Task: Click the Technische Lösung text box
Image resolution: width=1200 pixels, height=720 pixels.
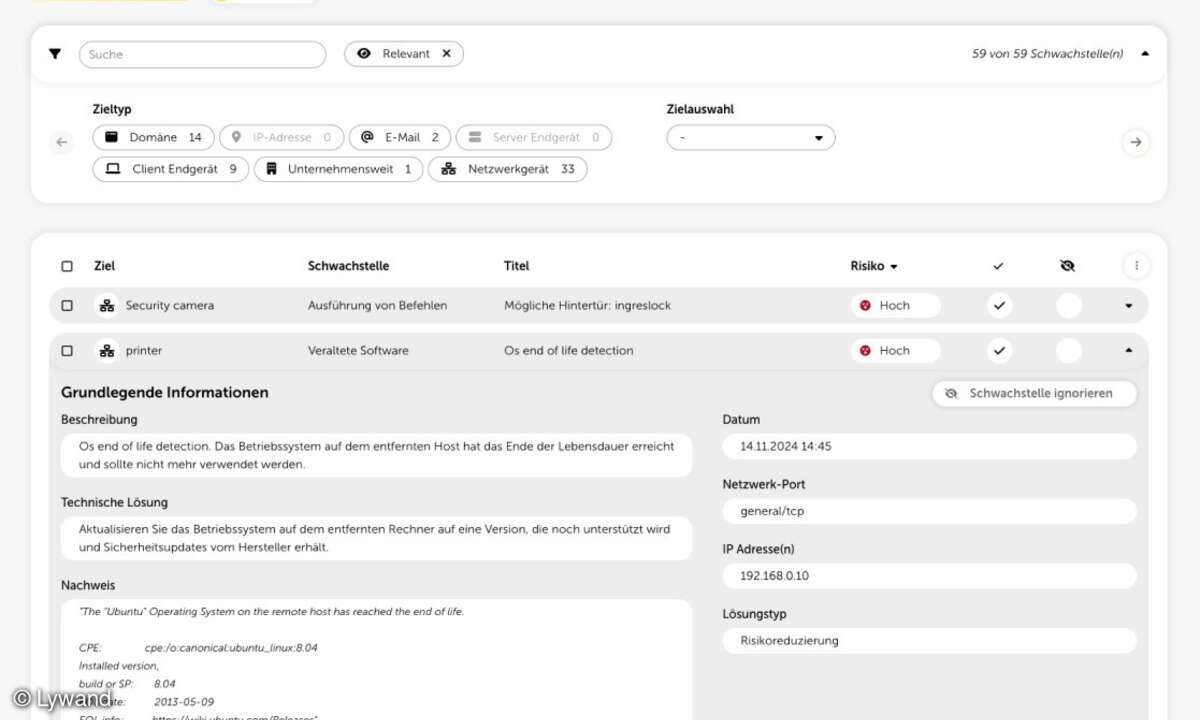Action: (376, 539)
